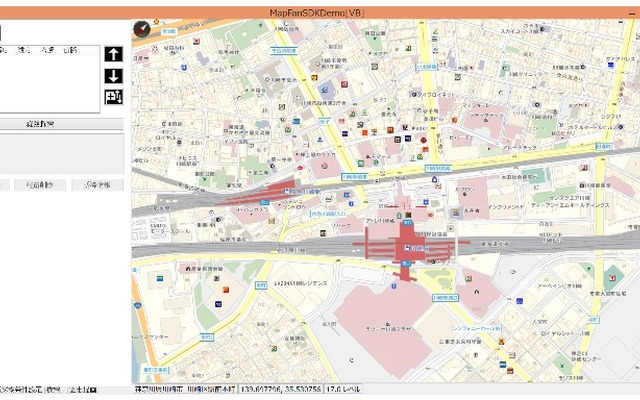Click the blue parking icon southeast of station
The image size is (640, 400).
coord(520,301)
